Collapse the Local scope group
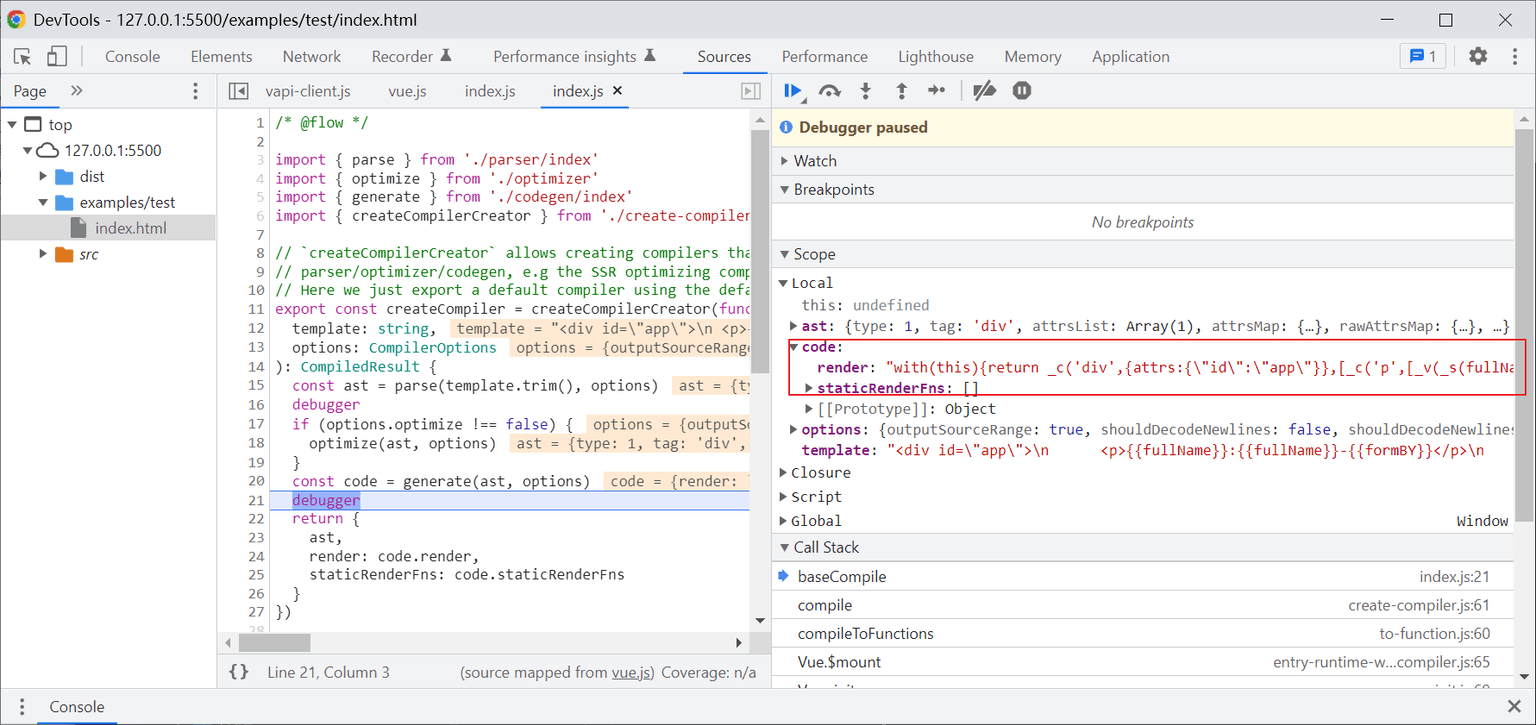The height and width of the screenshot is (725, 1536). (784, 283)
